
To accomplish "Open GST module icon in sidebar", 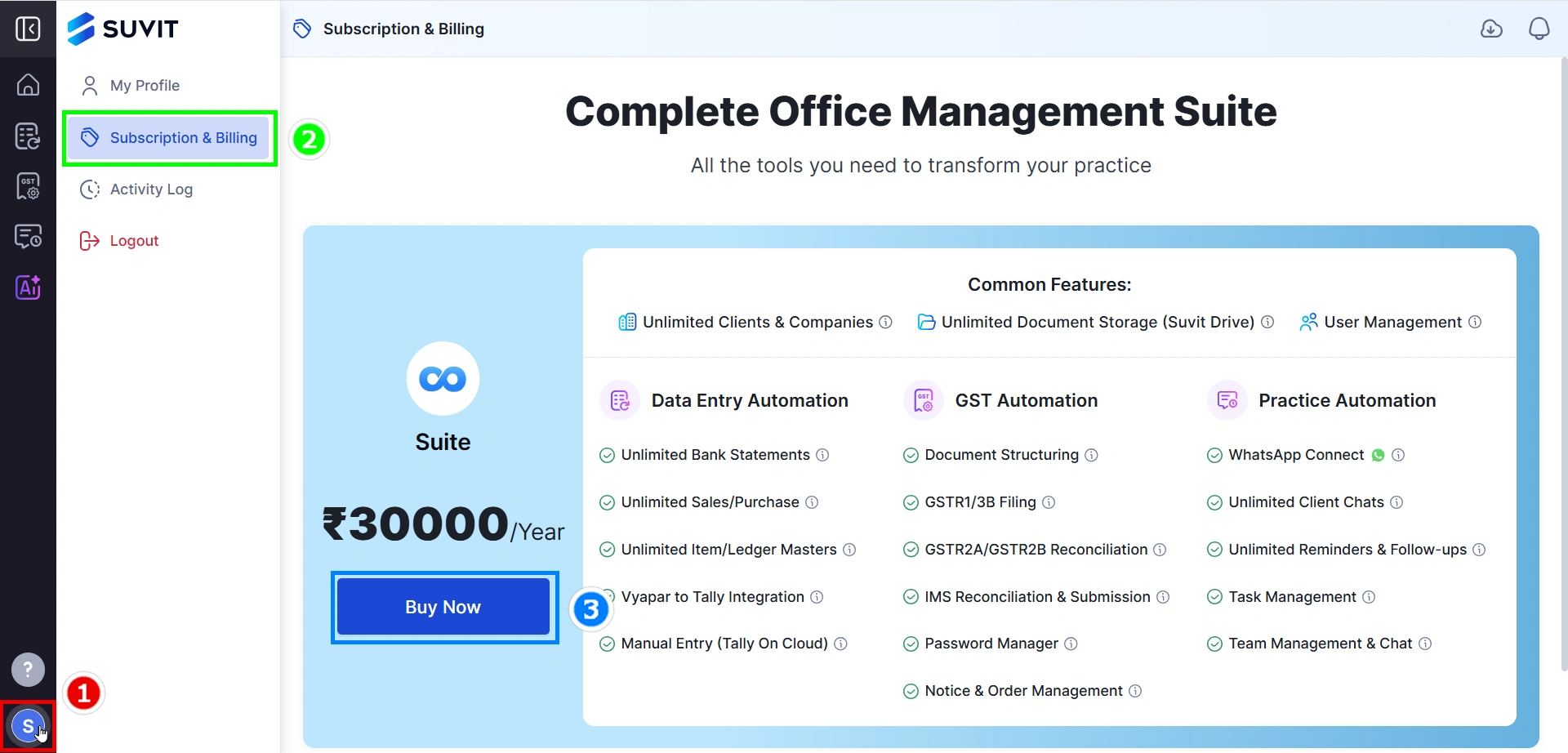I will (x=28, y=186).
